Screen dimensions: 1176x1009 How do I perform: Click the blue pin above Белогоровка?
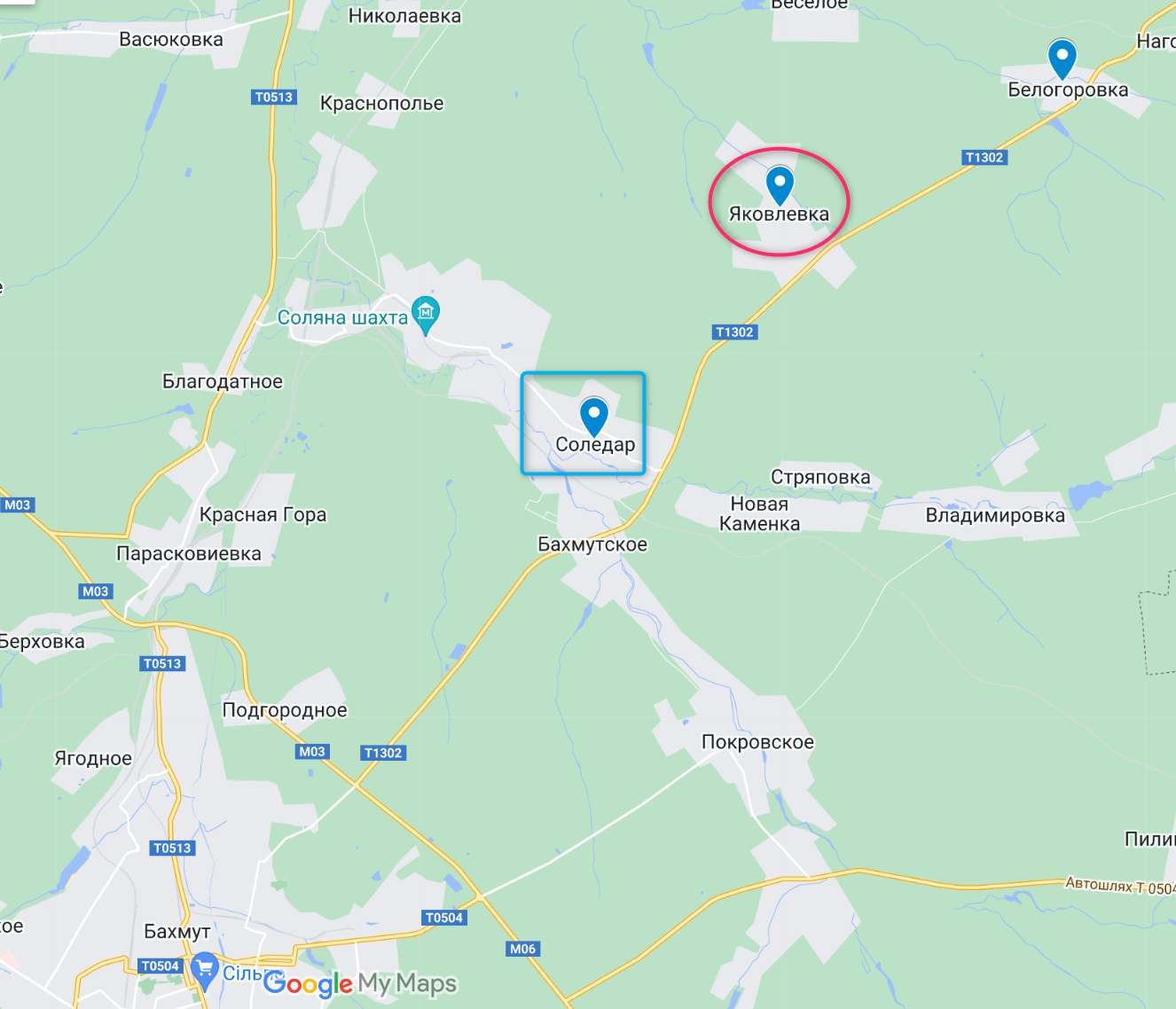pyautogui.click(x=1062, y=59)
